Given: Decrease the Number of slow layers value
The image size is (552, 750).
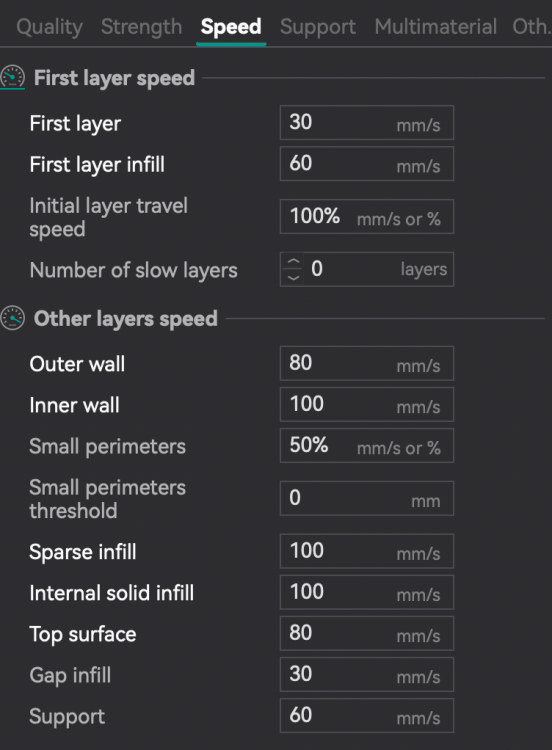Looking at the screenshot, I should coord(293,277).
